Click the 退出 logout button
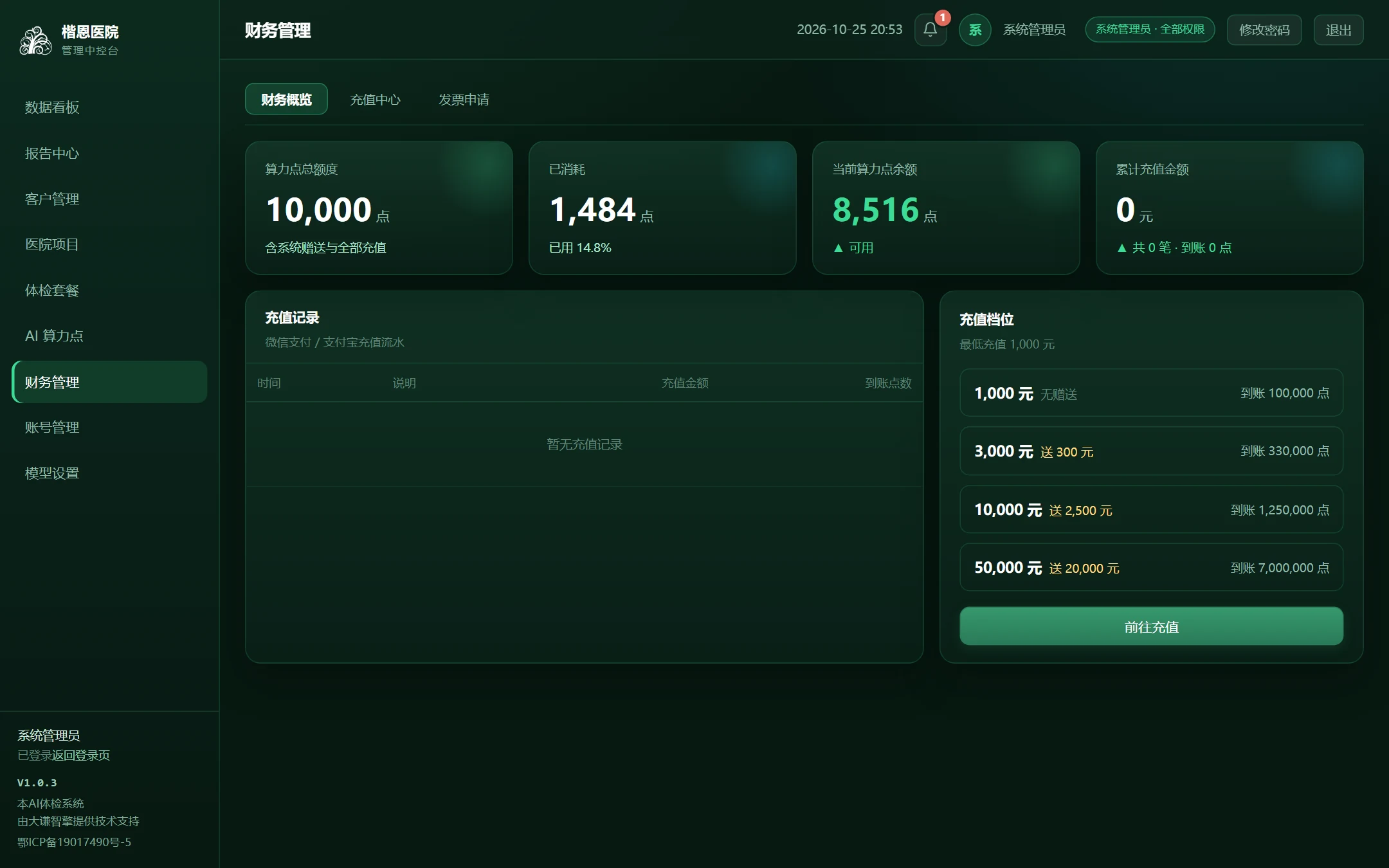 tap(1338, 30)
